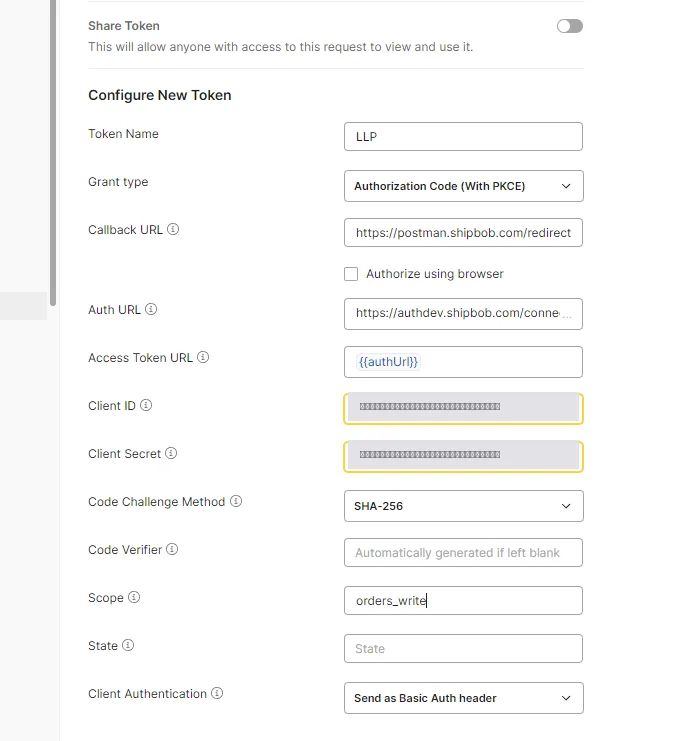The image size is (700, 741).
Task: Click the Scope info icon
Action: click(134, 597)
